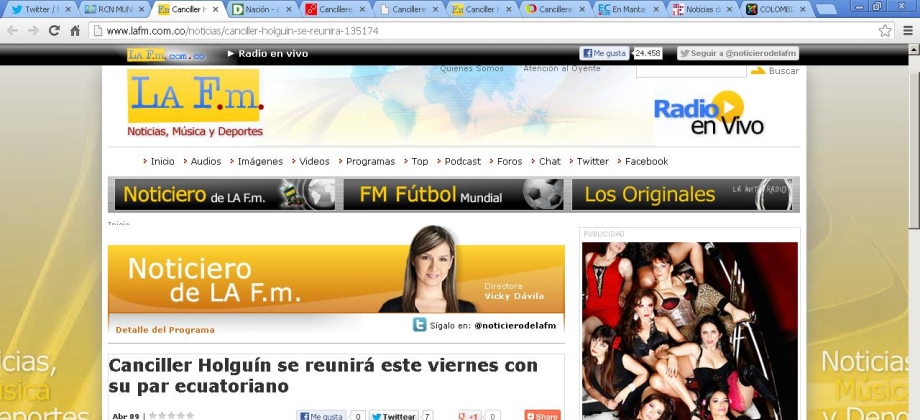Click the red Share button

[542, 416]
